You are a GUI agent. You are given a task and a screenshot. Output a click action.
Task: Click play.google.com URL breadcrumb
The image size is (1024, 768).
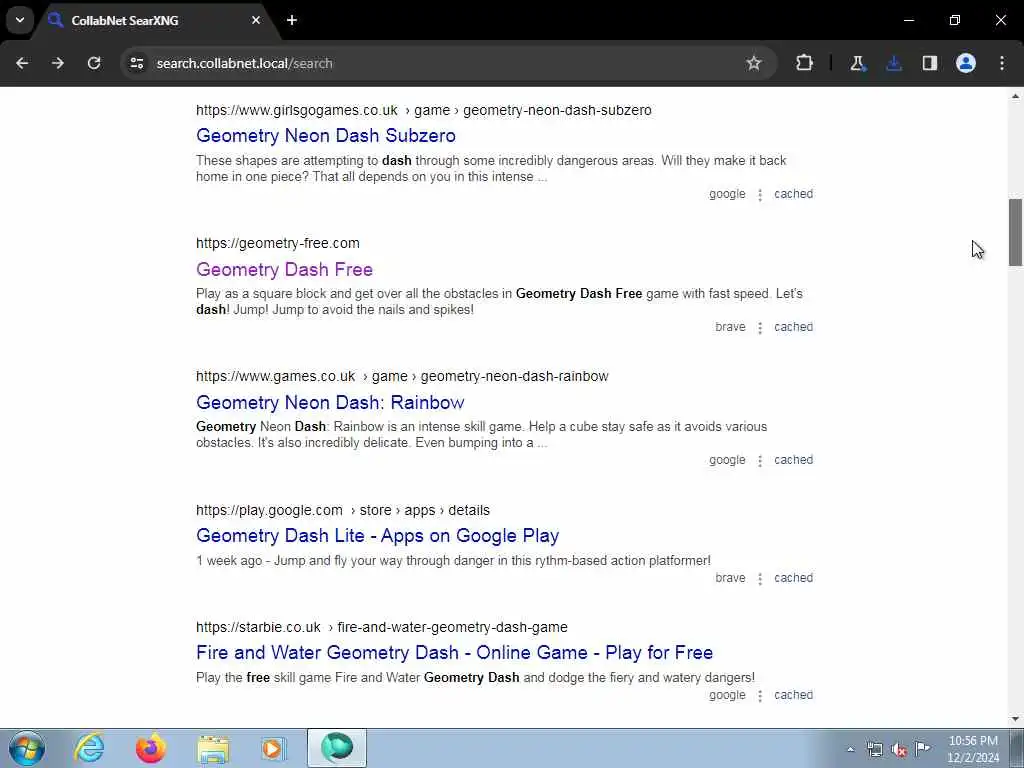pos(343,510)
